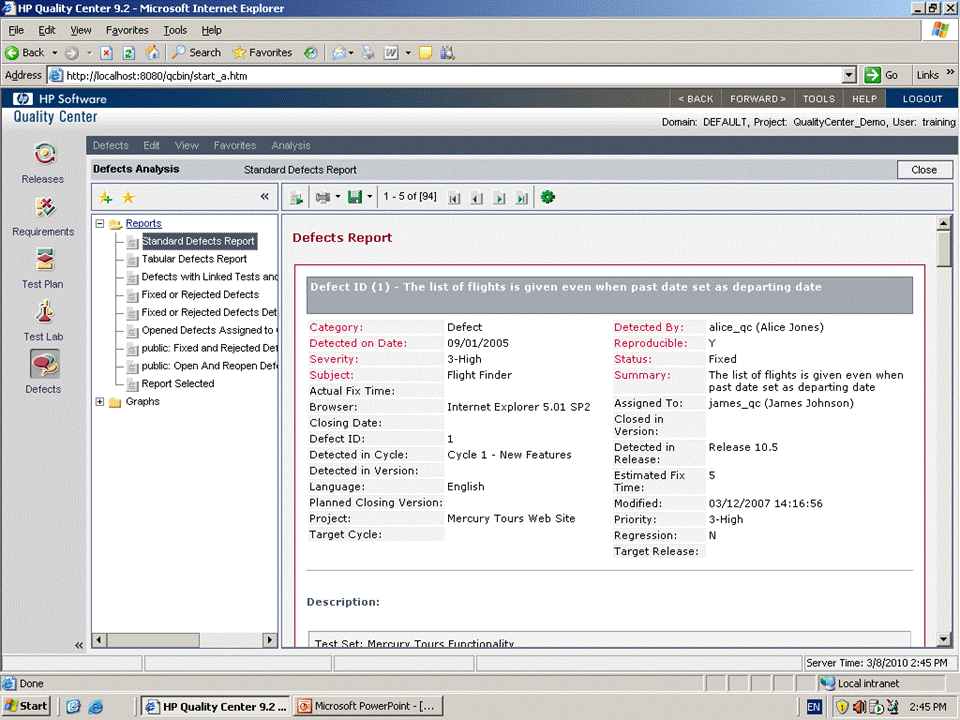Click the browser Stop icon
This screenshot has width=960, height=720.
tap(106, 53)
